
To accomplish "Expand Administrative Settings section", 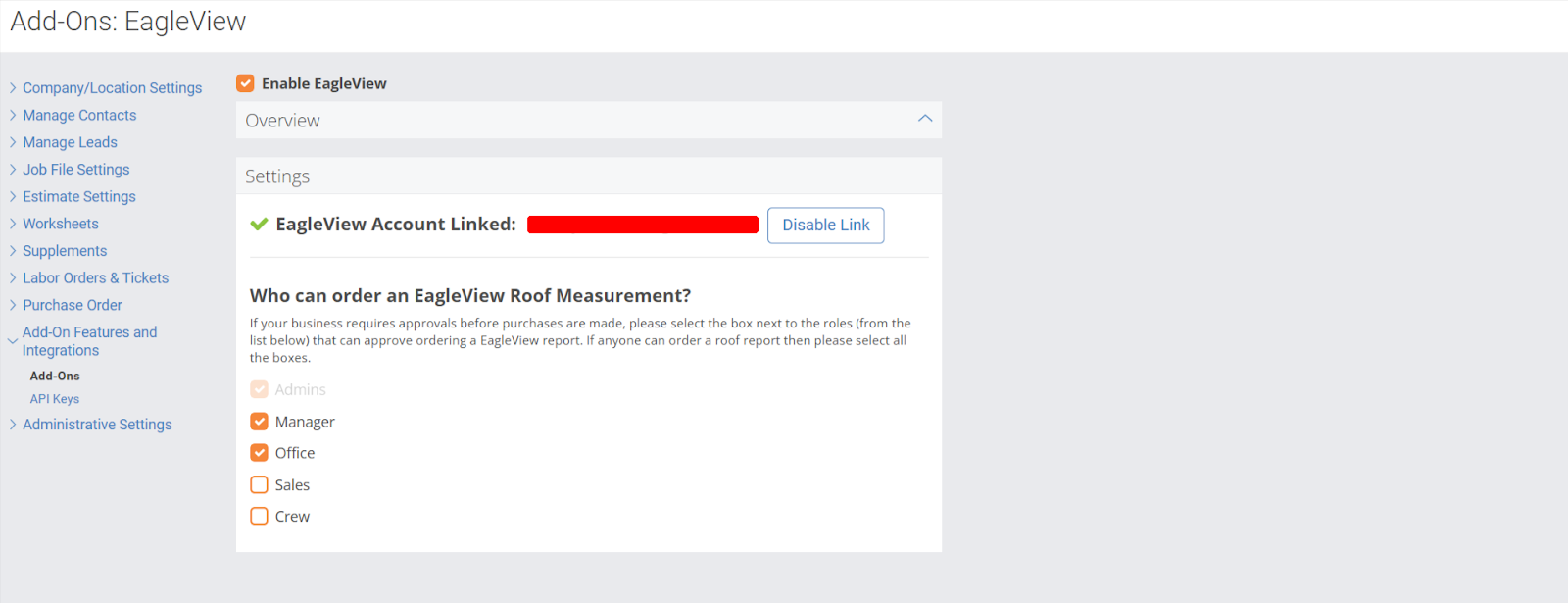I will point(90,425).
